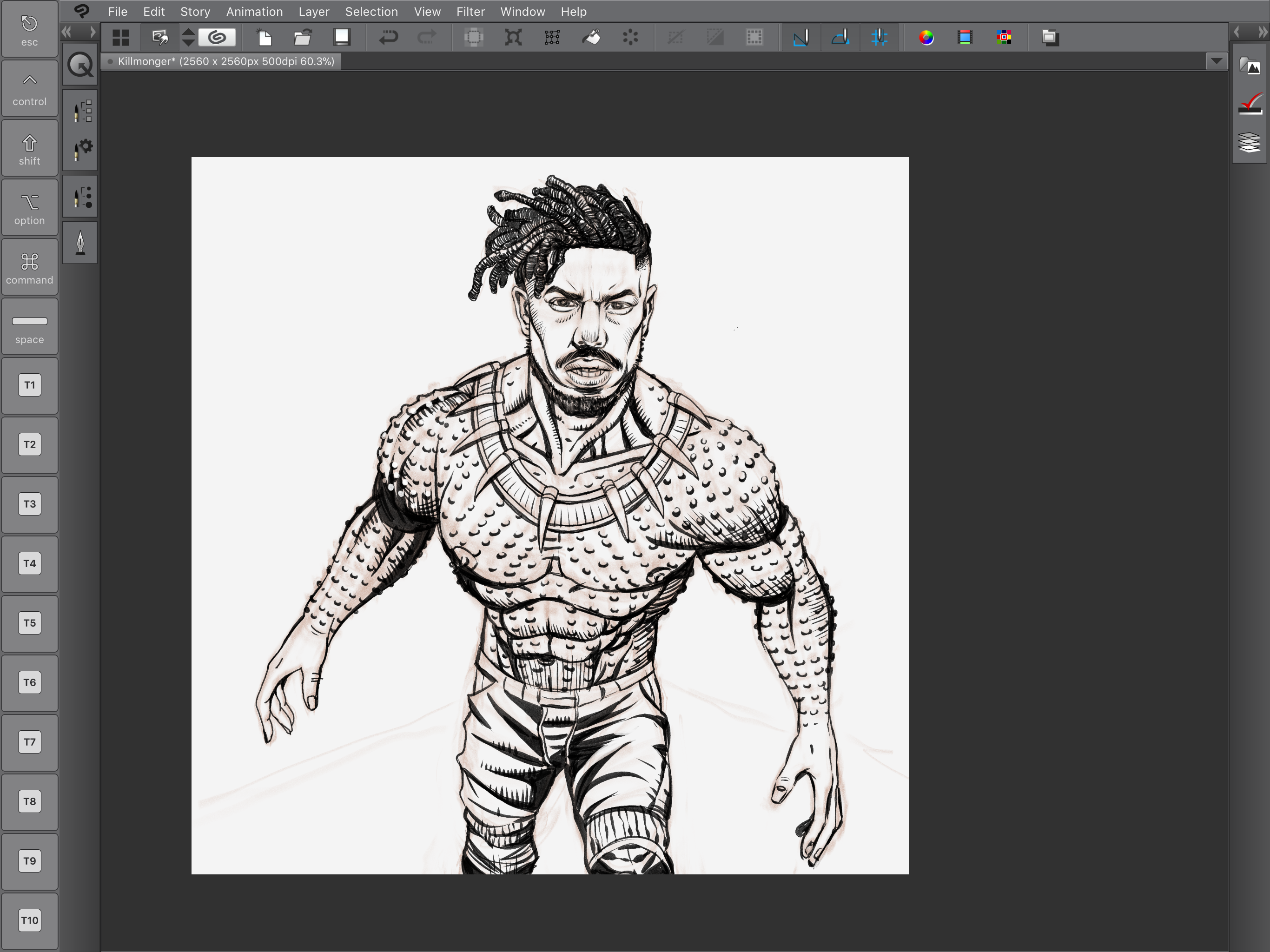
Task: Open the Quick Access palette icon
Action: [80, 65]
